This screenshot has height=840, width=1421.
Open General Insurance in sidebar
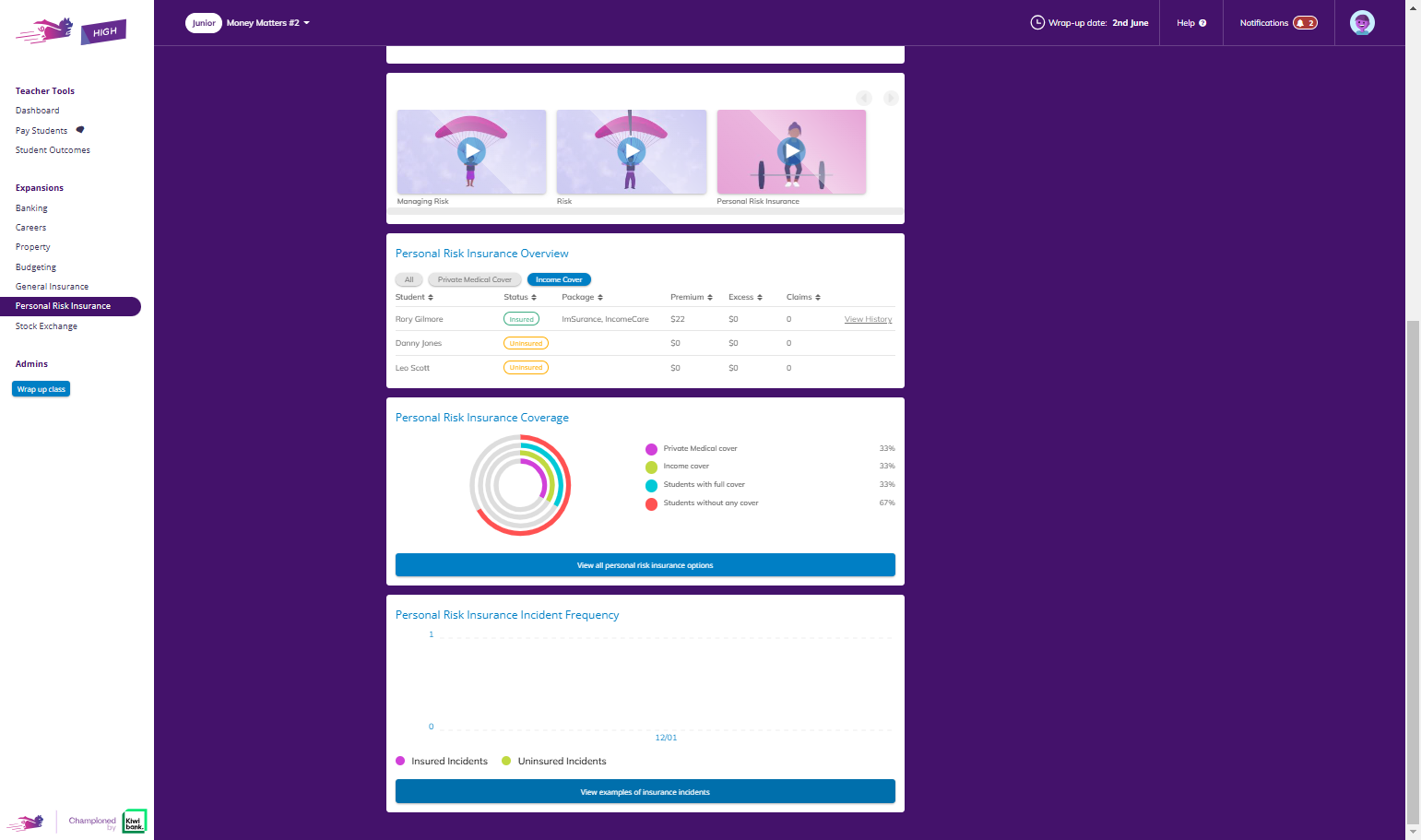point(52,287)
